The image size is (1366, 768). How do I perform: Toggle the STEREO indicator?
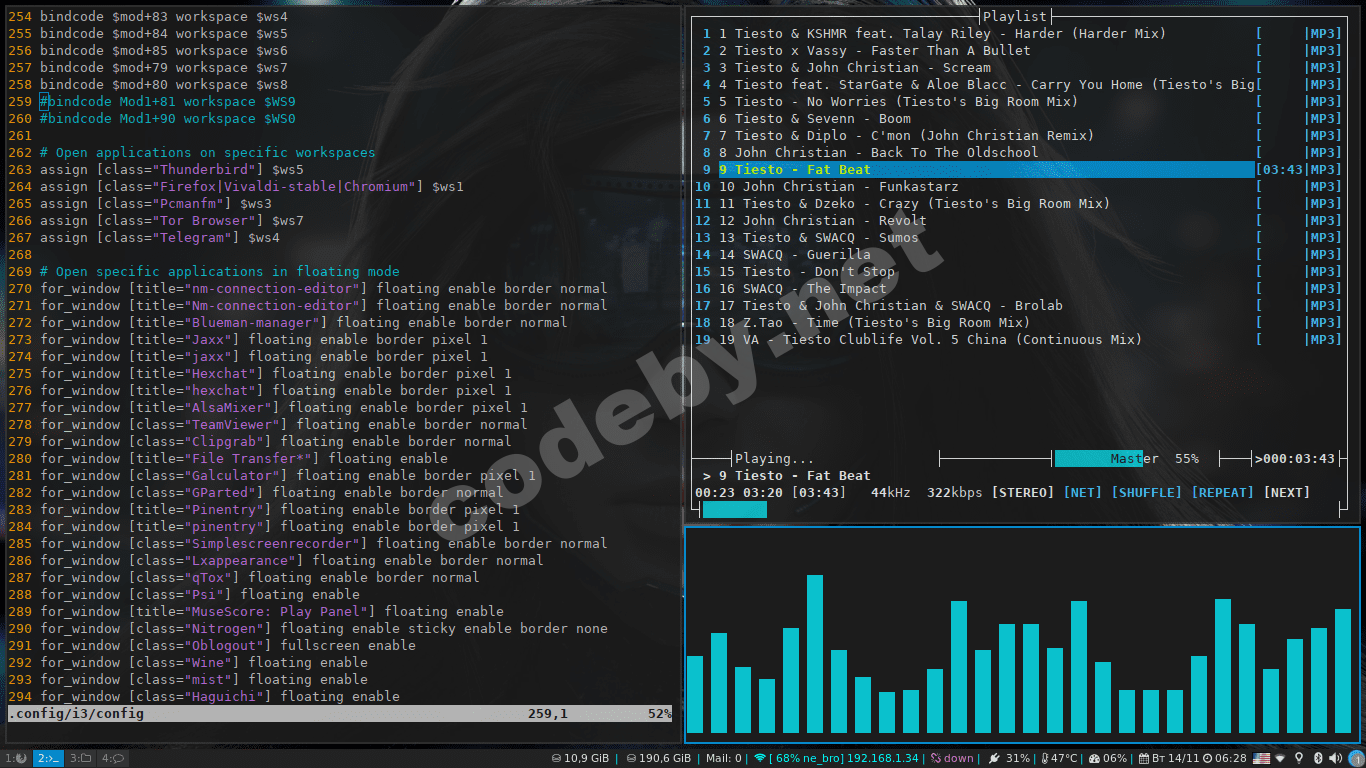pyautogui.click(x=1022, y=492)
